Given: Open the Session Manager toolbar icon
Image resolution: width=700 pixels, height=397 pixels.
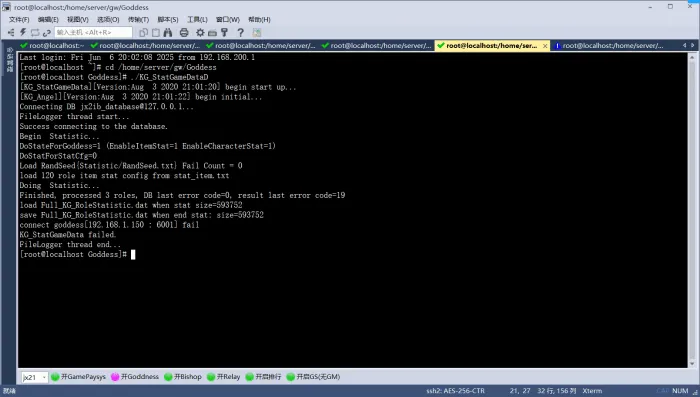Looking at the screenshot, I should coord(11,32).
